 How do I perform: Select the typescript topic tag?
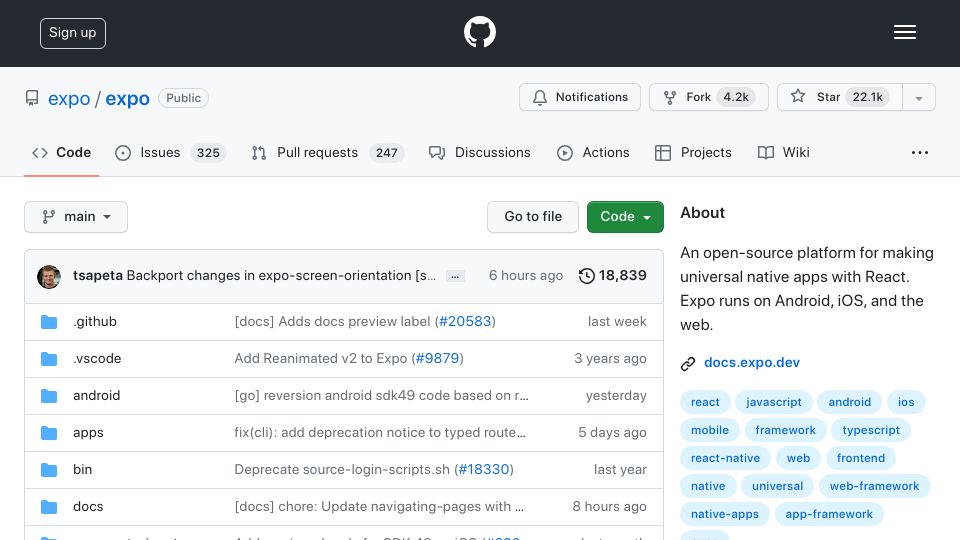[x=871, y=430]
